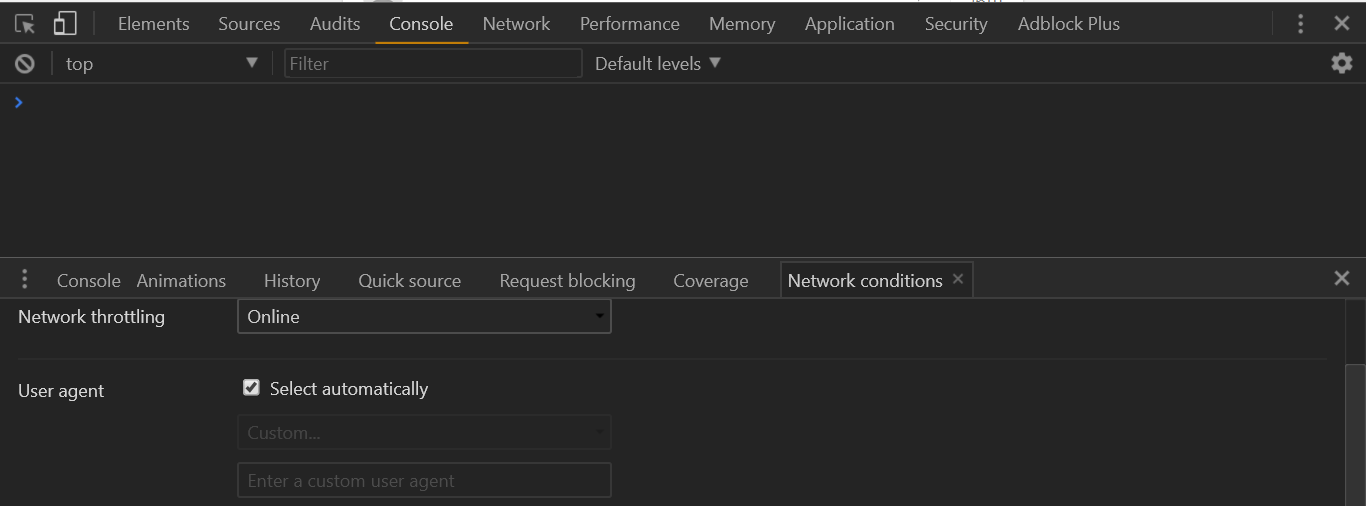Close the bottom drawer panel
Image resolution: width=1366 pixels, height=506 pixels.
(1342, 278)
